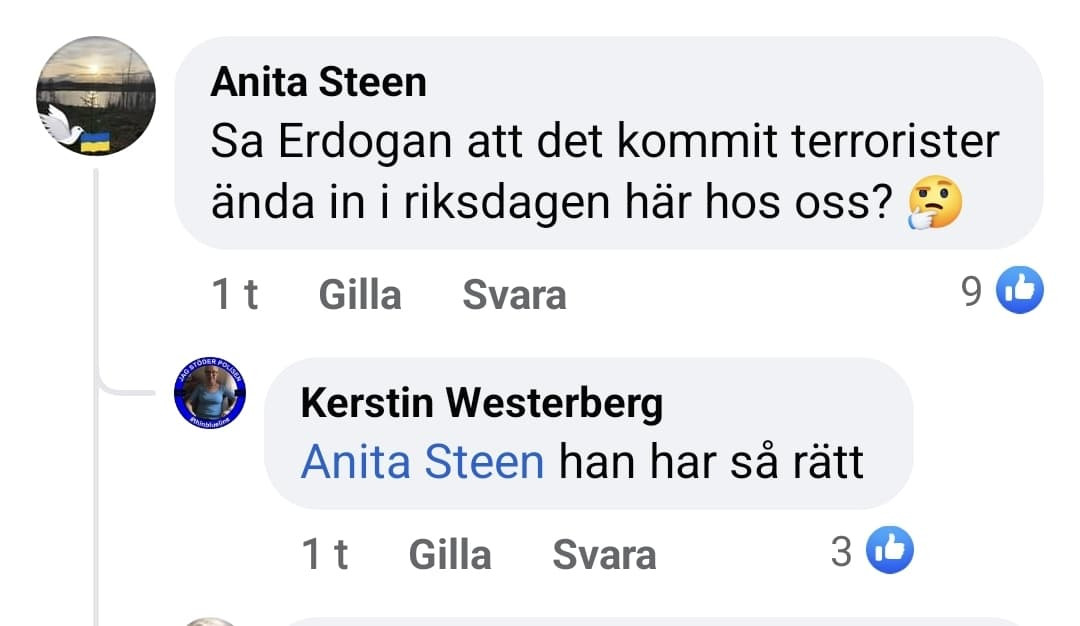1080x626 pixels.
Task: Click the blue Anita Steen mention in the reply
Action: (x=422, y=462)
